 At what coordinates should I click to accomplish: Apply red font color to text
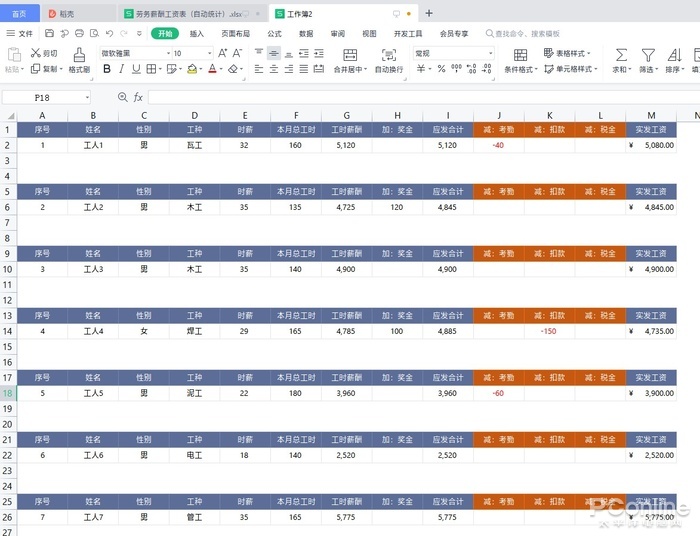coord(212,69)
